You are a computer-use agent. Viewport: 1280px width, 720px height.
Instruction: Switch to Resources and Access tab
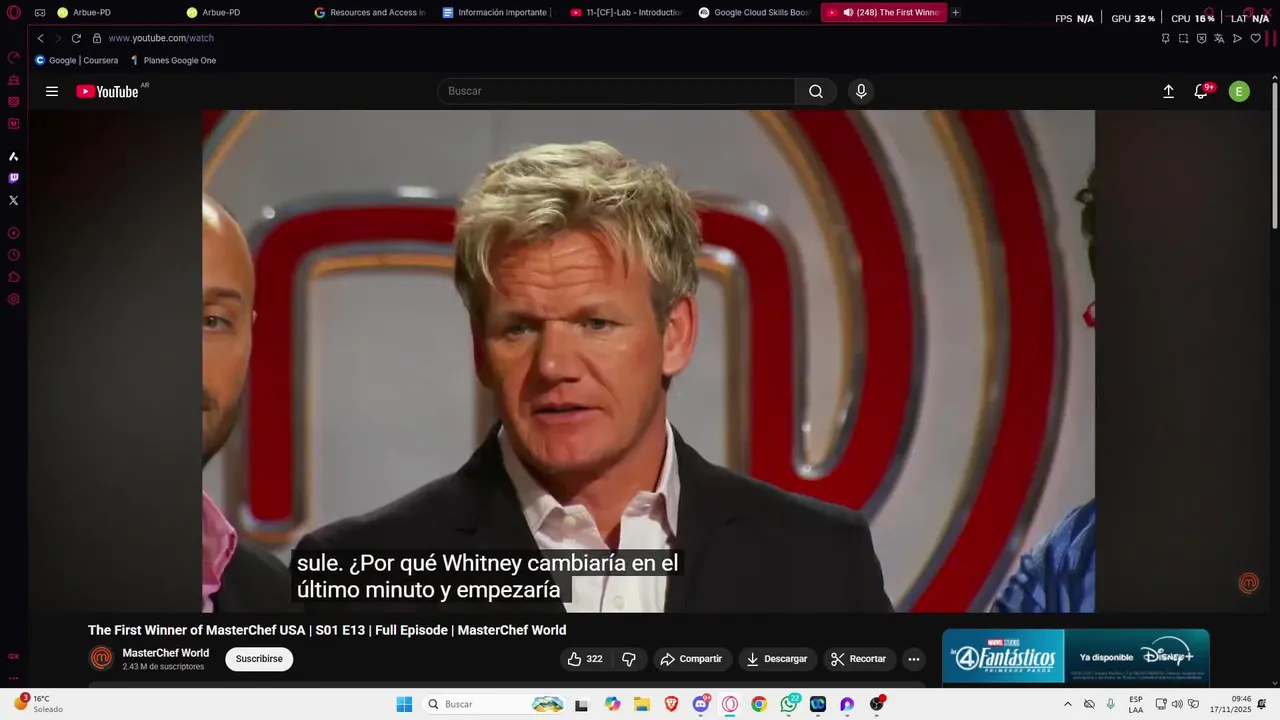(x=371, y=13)
